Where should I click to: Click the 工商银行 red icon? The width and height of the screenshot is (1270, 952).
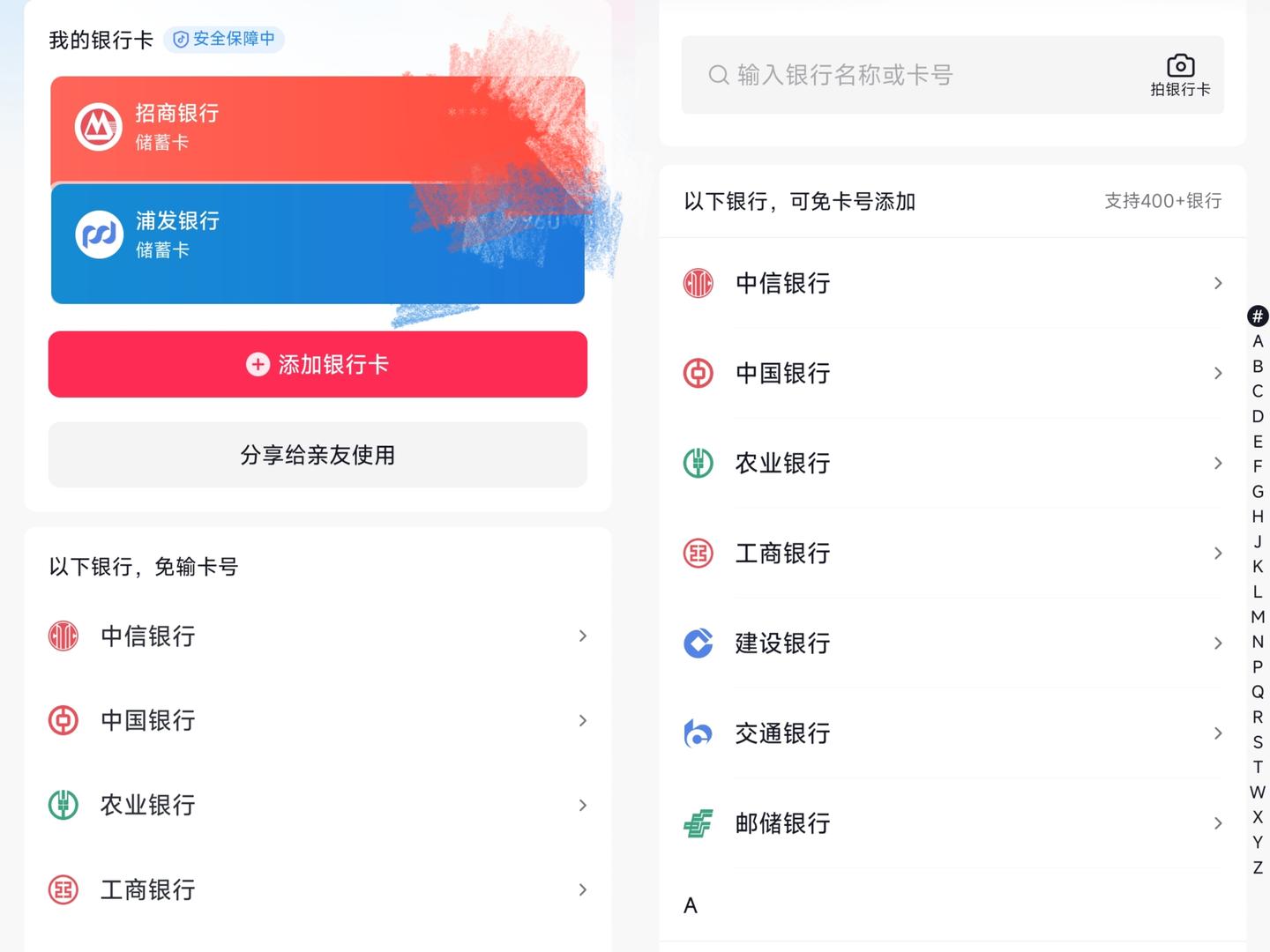point(698,554)
